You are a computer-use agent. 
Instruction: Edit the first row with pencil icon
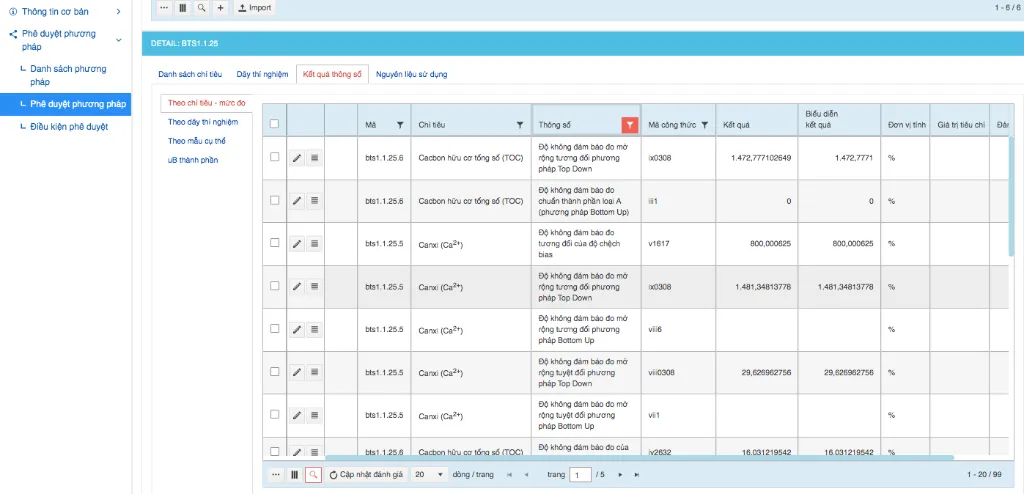pos(297,158)
